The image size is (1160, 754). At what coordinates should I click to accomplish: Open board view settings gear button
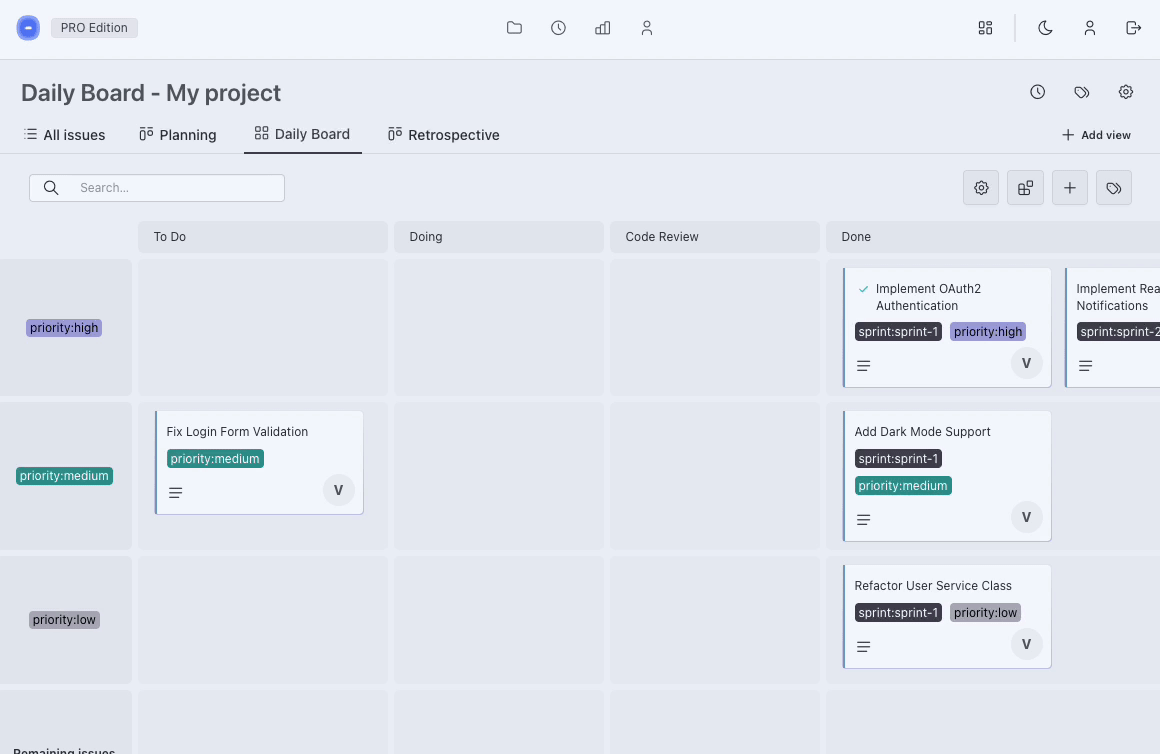(x=981, y=188)
